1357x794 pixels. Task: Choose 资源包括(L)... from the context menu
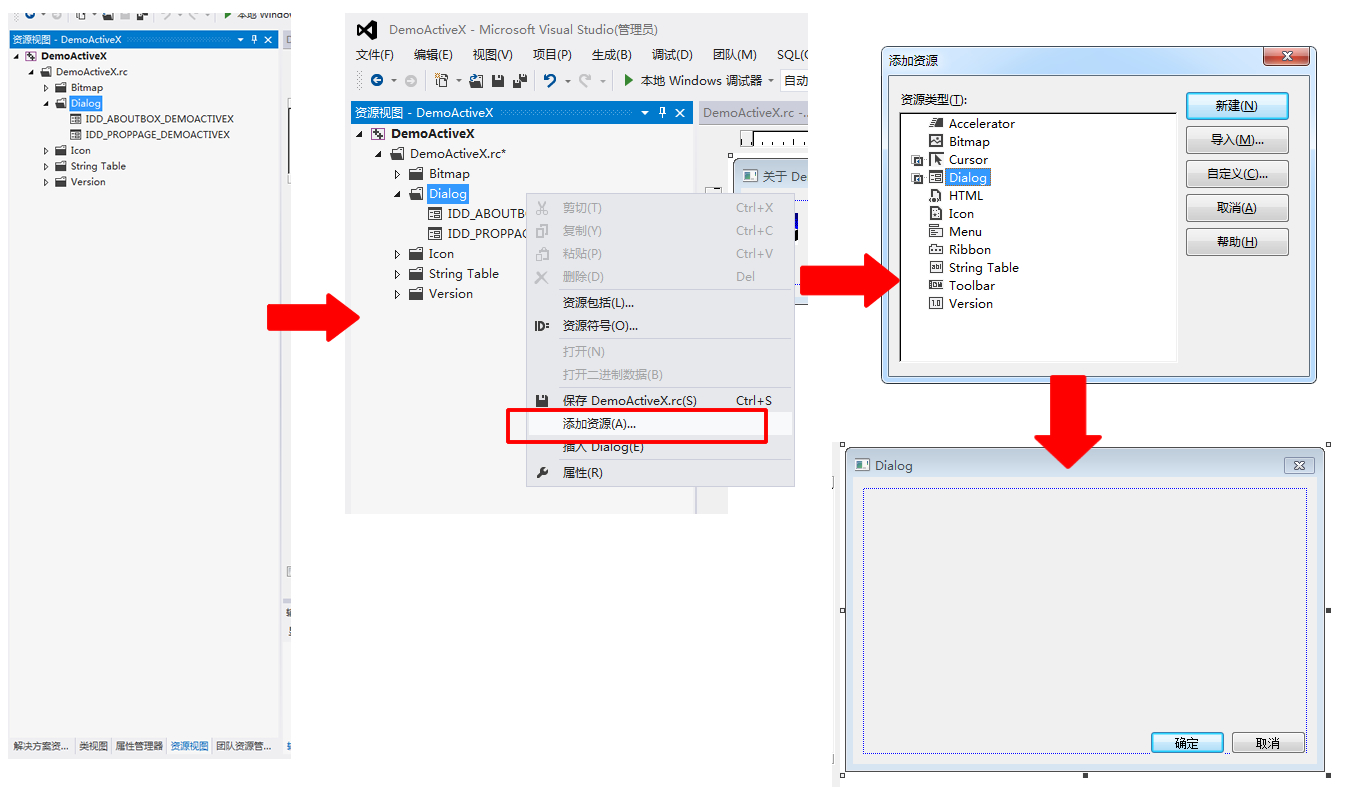coord(660,302)
